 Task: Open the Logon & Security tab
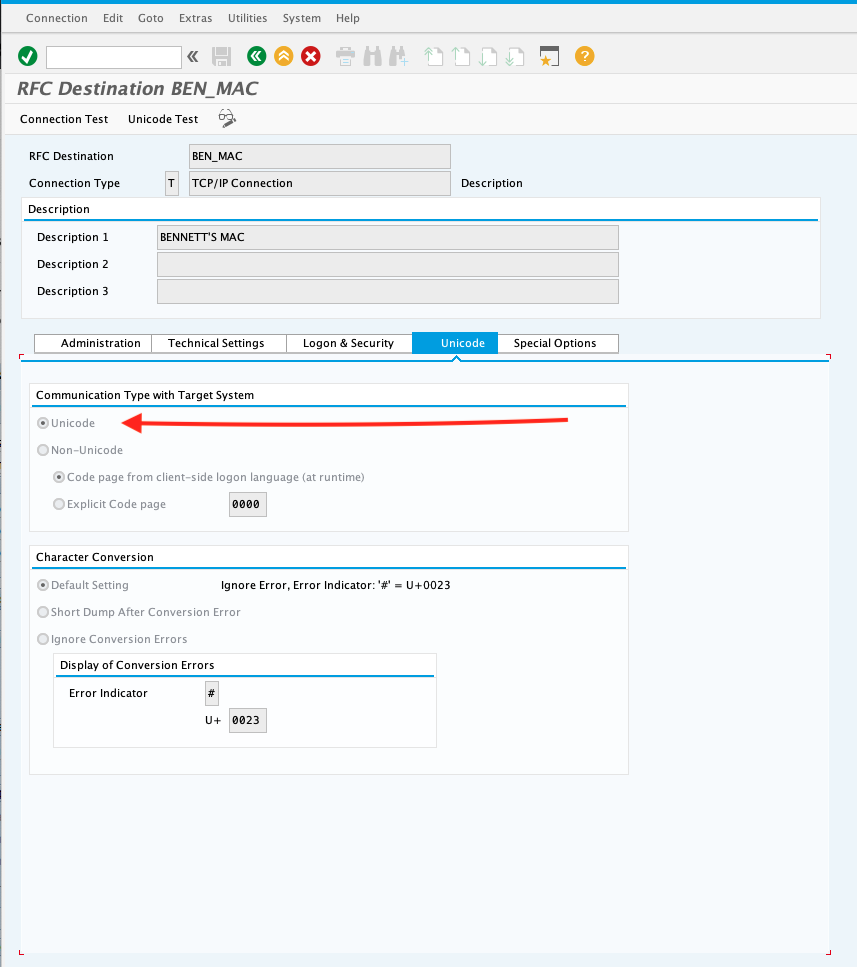(348, 343)
